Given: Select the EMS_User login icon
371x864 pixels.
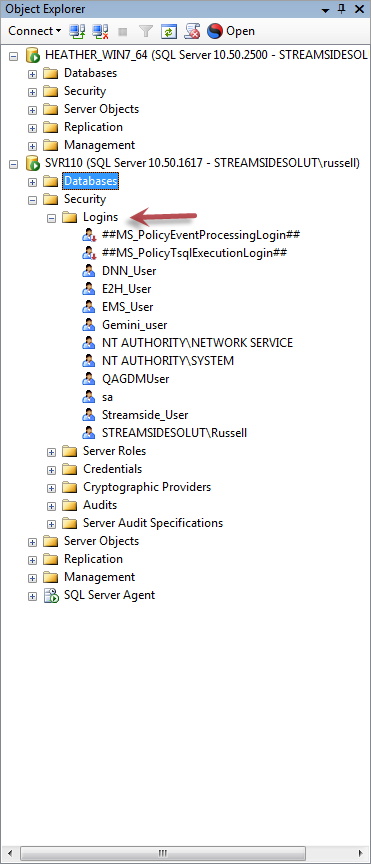Looking at the screenshot, I should click(89, 307).
